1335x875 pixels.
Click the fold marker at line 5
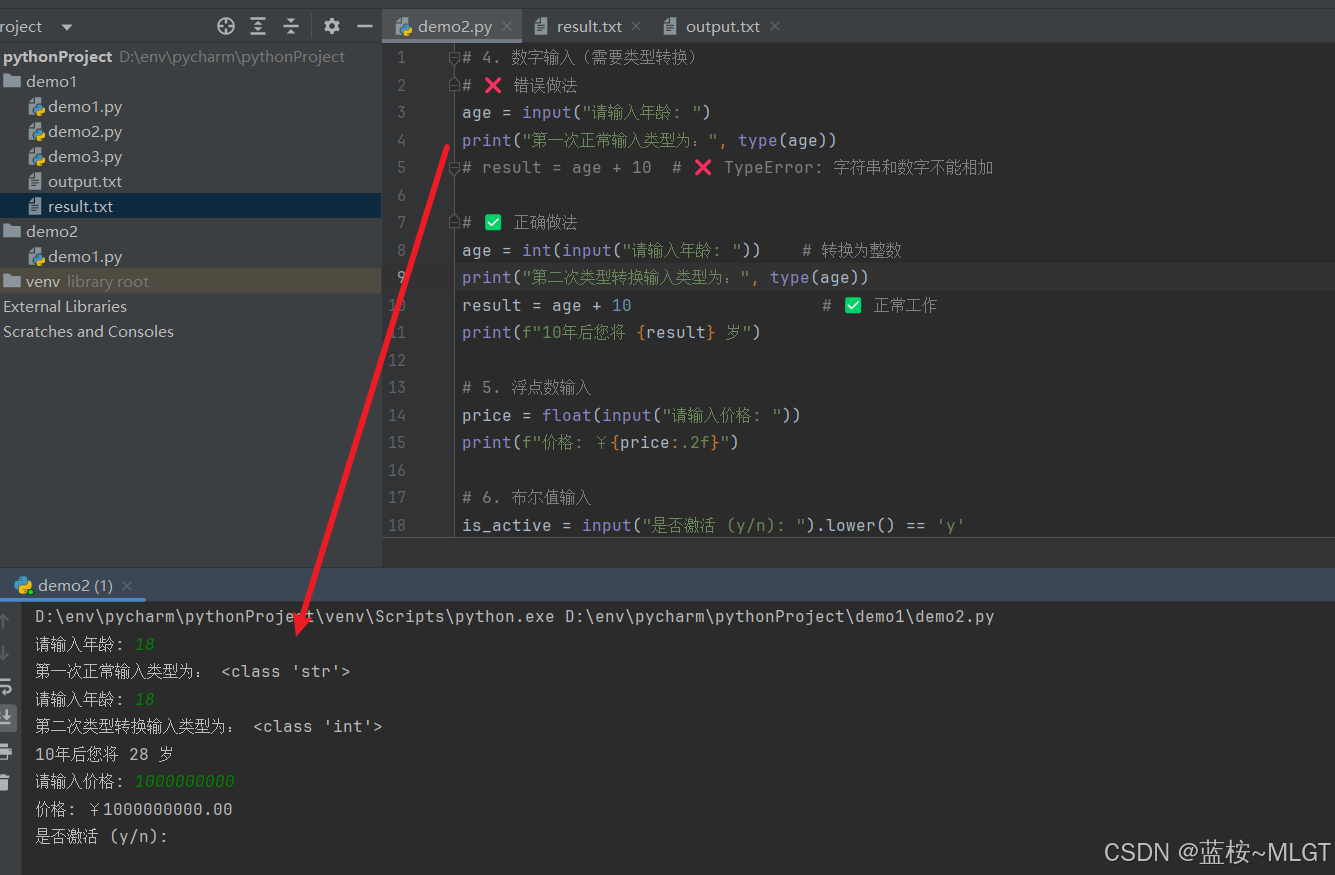(x=454, y=168)
